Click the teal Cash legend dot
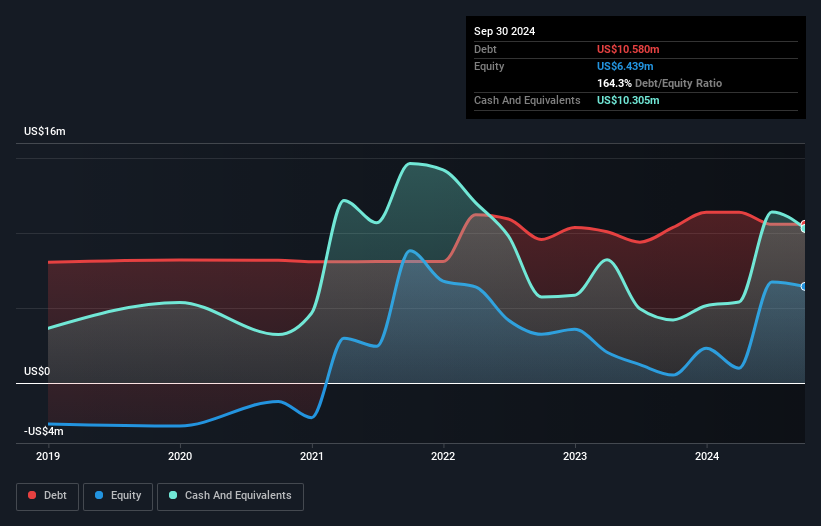Screen dimensions: 821x526 click(173, 495)
